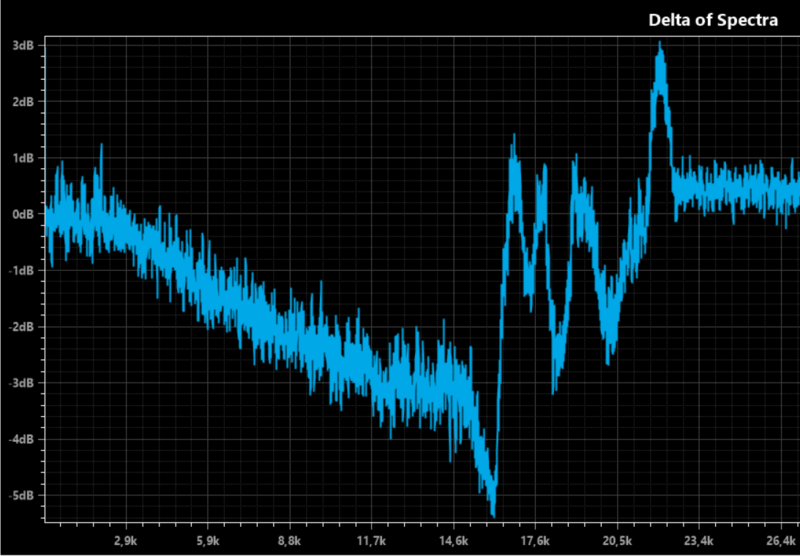The height and width of the screenshot is (556, 800).
Task: Select the 14,6k frequency axis label
Action: click(x=454, y=540)
